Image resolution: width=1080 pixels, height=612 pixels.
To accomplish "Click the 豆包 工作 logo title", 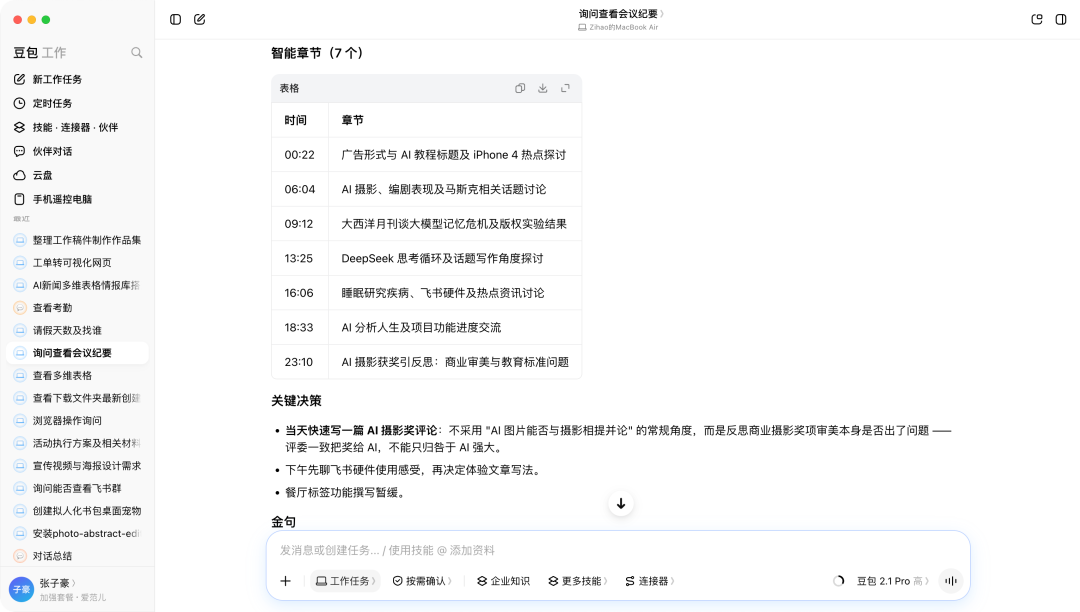I will click(40, 52).
